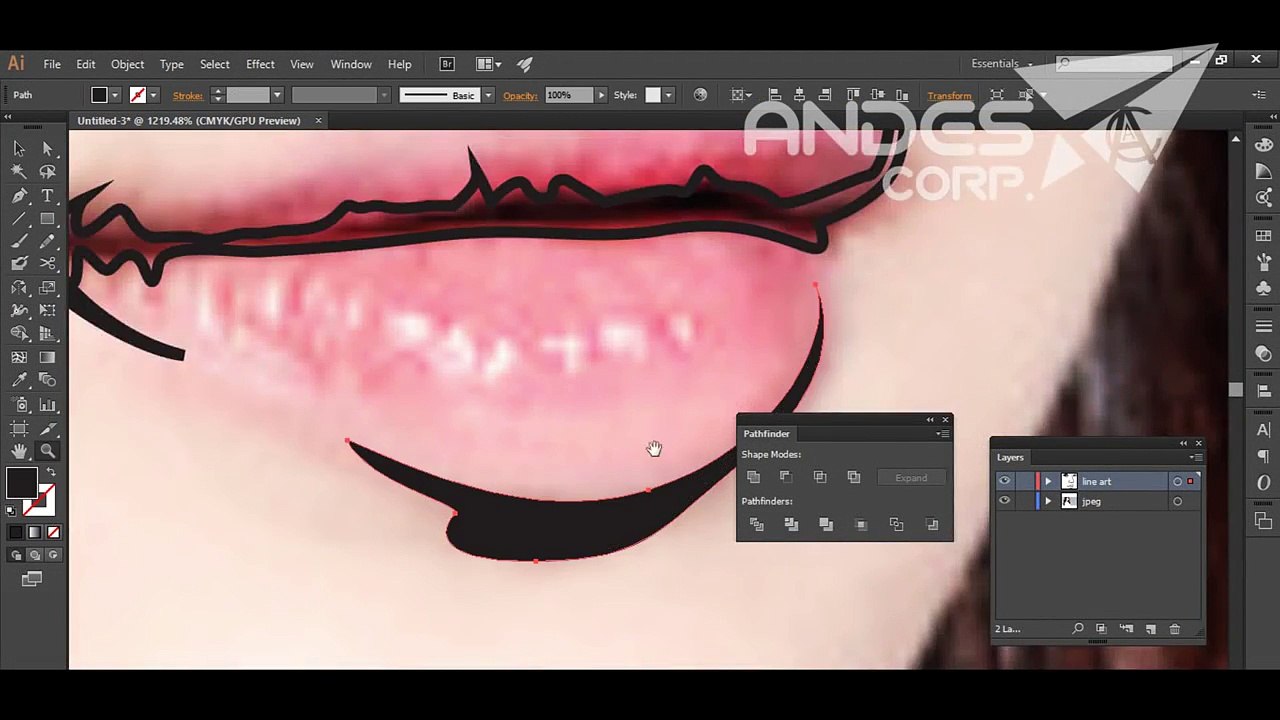The width and height of the screenshot is (1280, 720).
Task: Open brush definition Basic dropdown
Action: [x=488, y=96]
